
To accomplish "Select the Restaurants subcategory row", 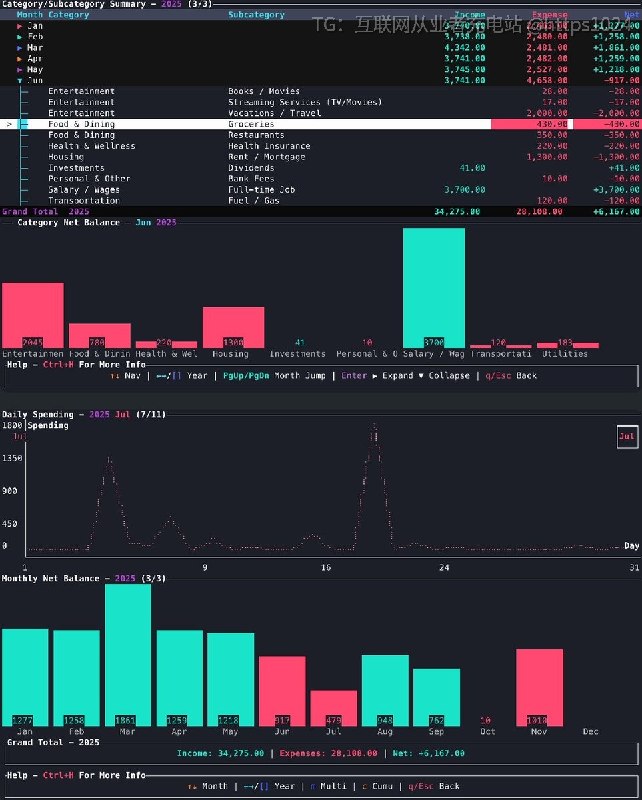I will (x=321, y=135).
